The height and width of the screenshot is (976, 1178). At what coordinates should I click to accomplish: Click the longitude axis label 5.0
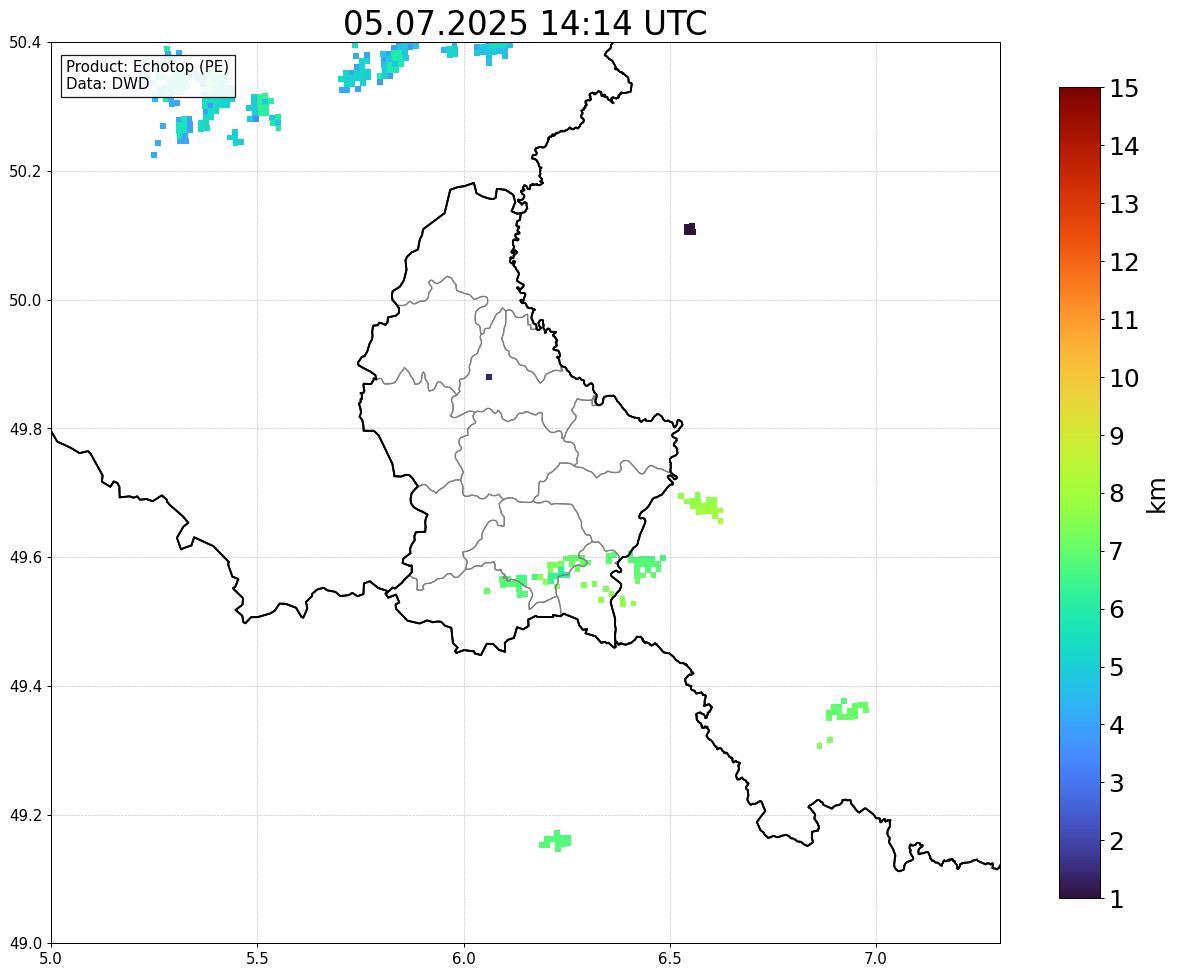click(51, 959)
